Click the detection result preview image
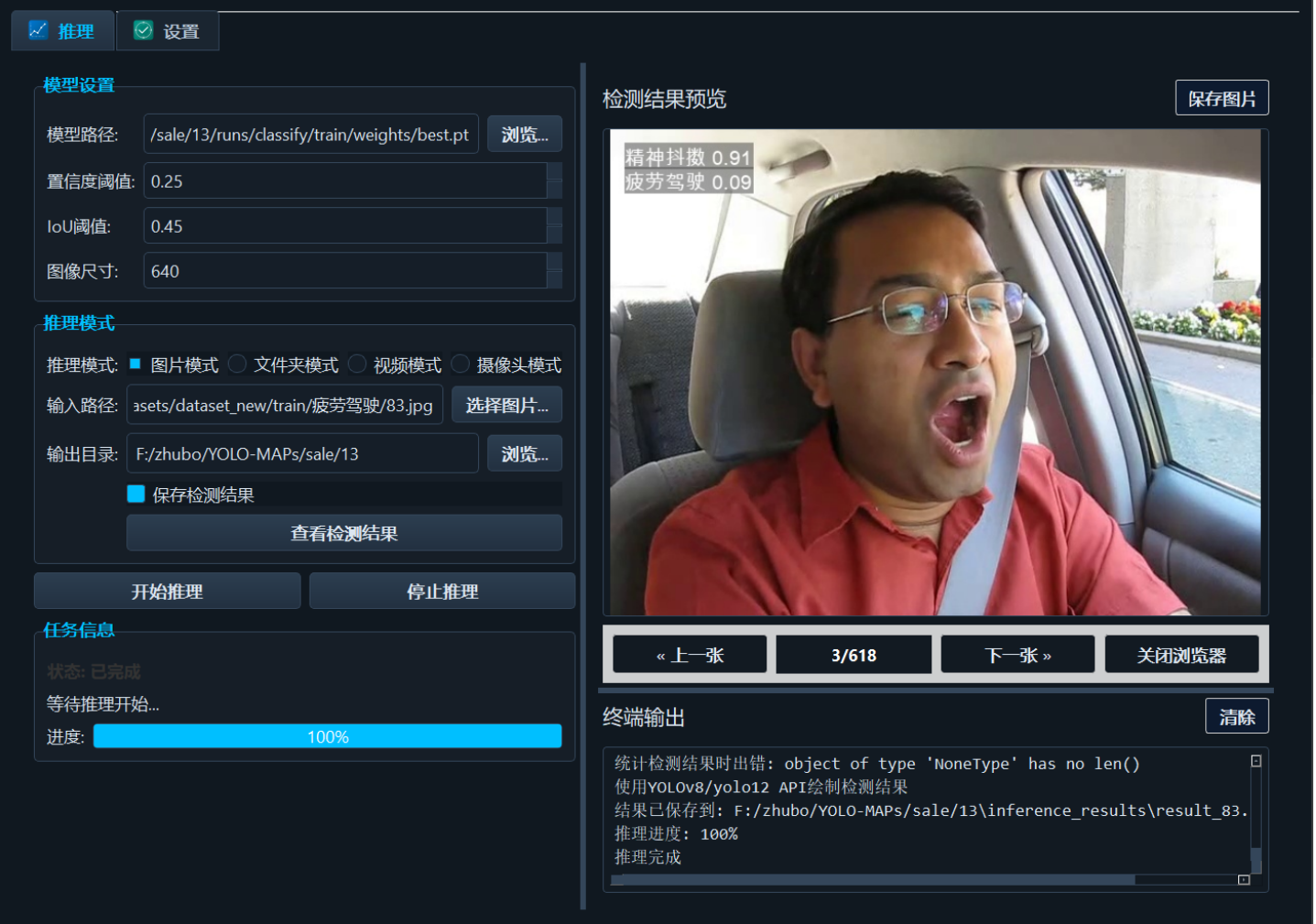This screenshot has height=924, width=1316. click(x=935, y=372)
